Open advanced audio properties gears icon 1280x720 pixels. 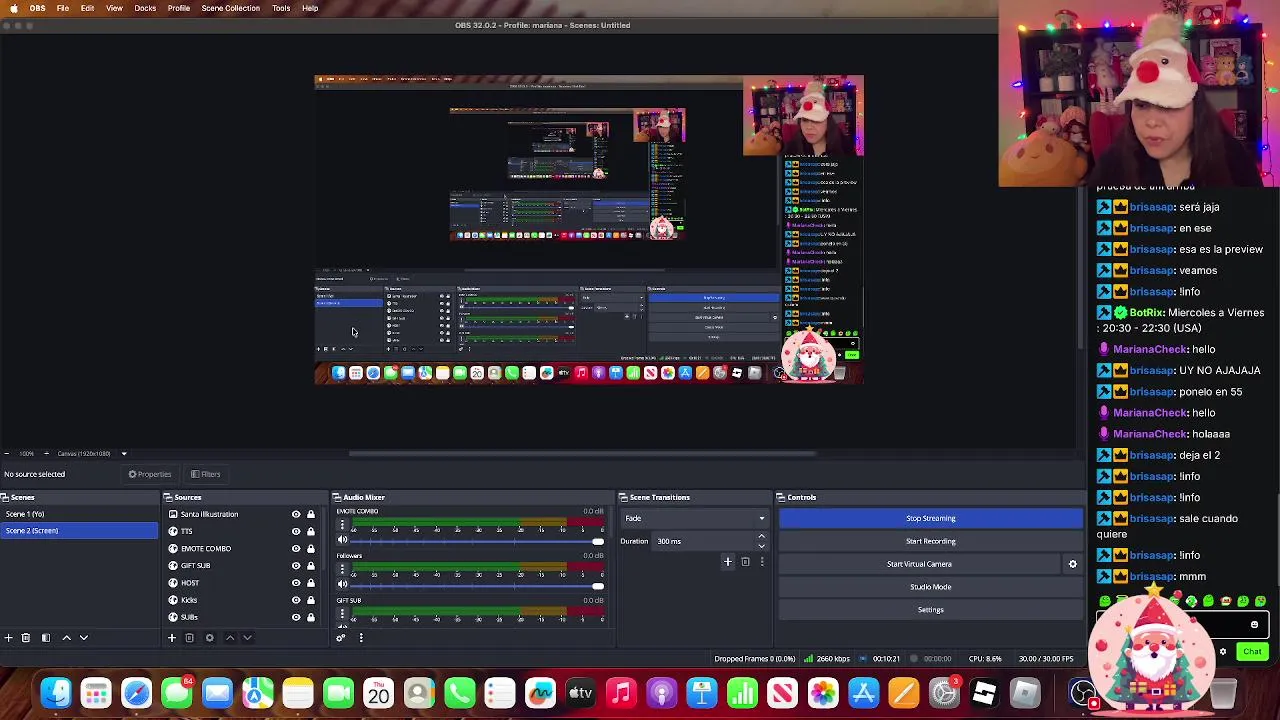click(340, 638)
